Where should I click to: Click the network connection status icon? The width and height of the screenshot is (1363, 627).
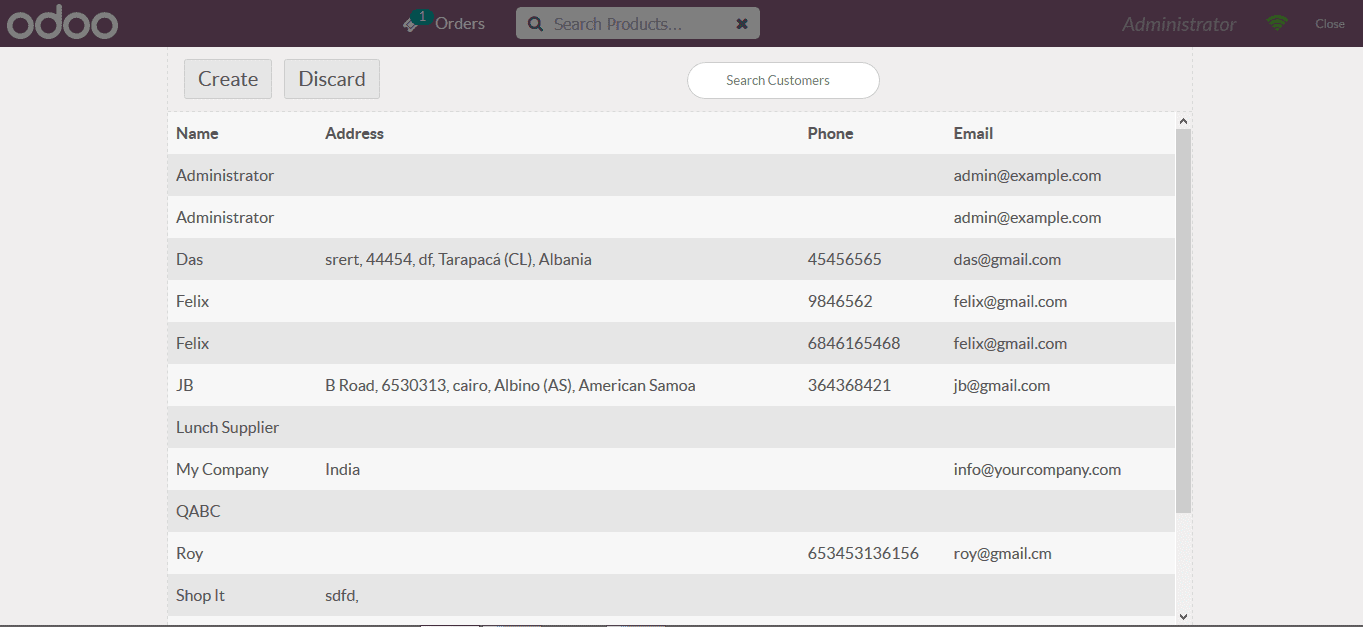(1277, 21)
